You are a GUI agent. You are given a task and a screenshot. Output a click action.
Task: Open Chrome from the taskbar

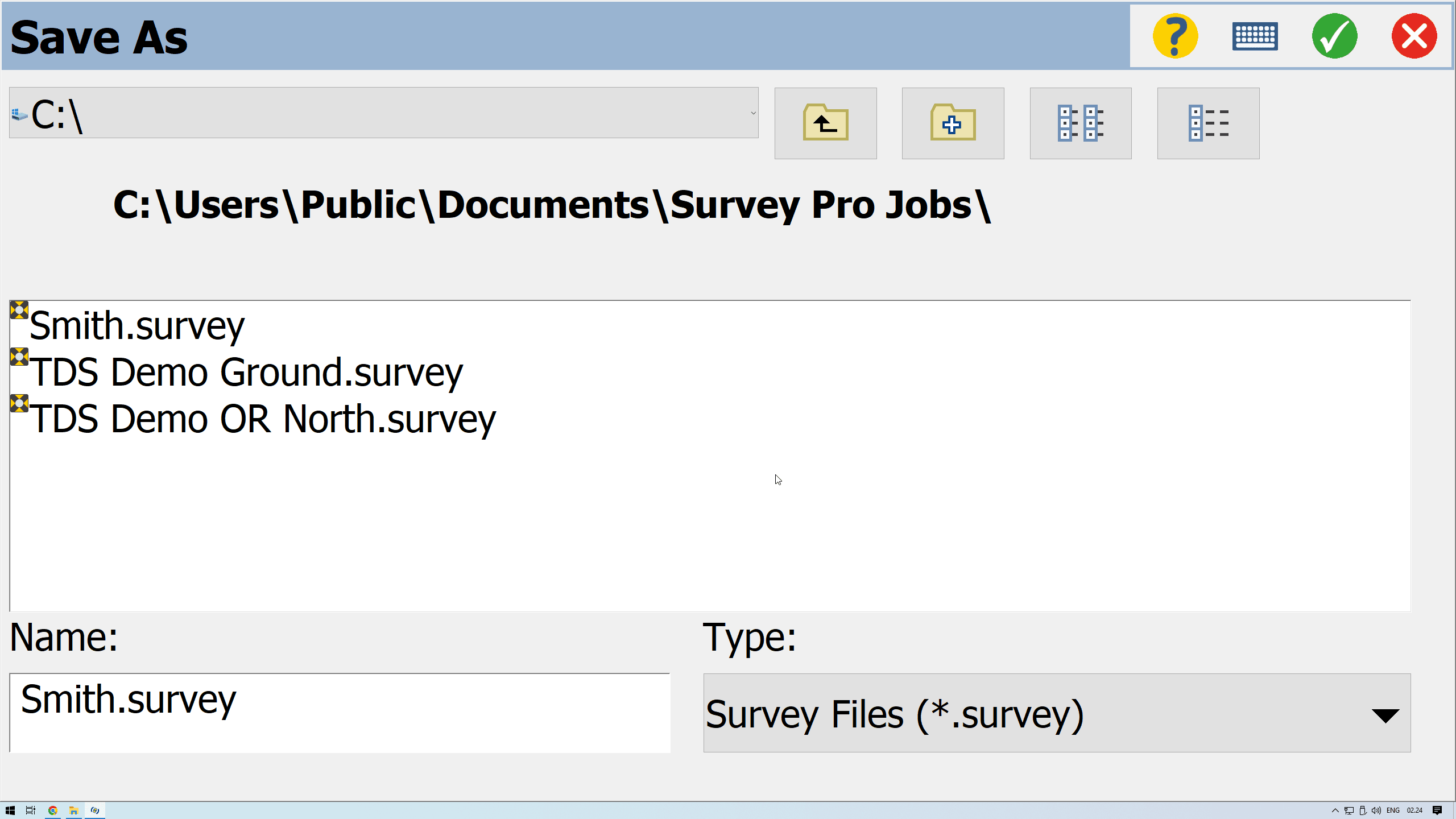52,810
